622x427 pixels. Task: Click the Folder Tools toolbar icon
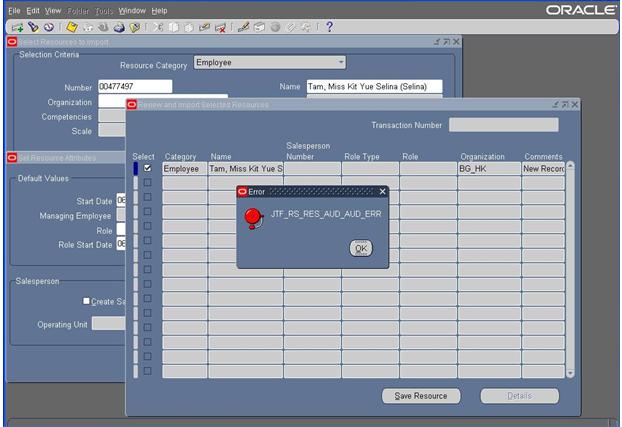click(x=306, y=27)
